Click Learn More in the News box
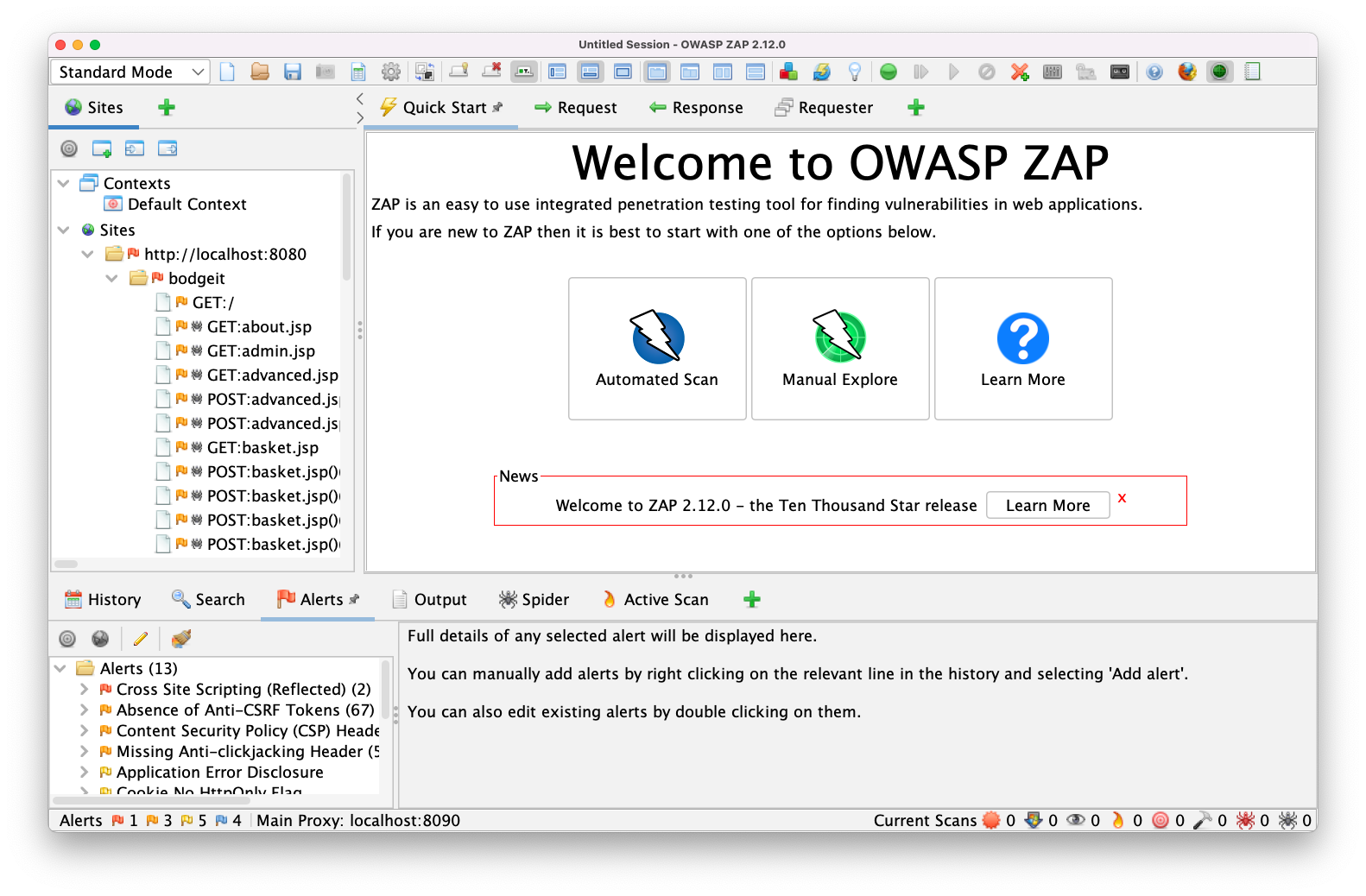This screenshot has width=1366, height=896. pos(1047,506)
